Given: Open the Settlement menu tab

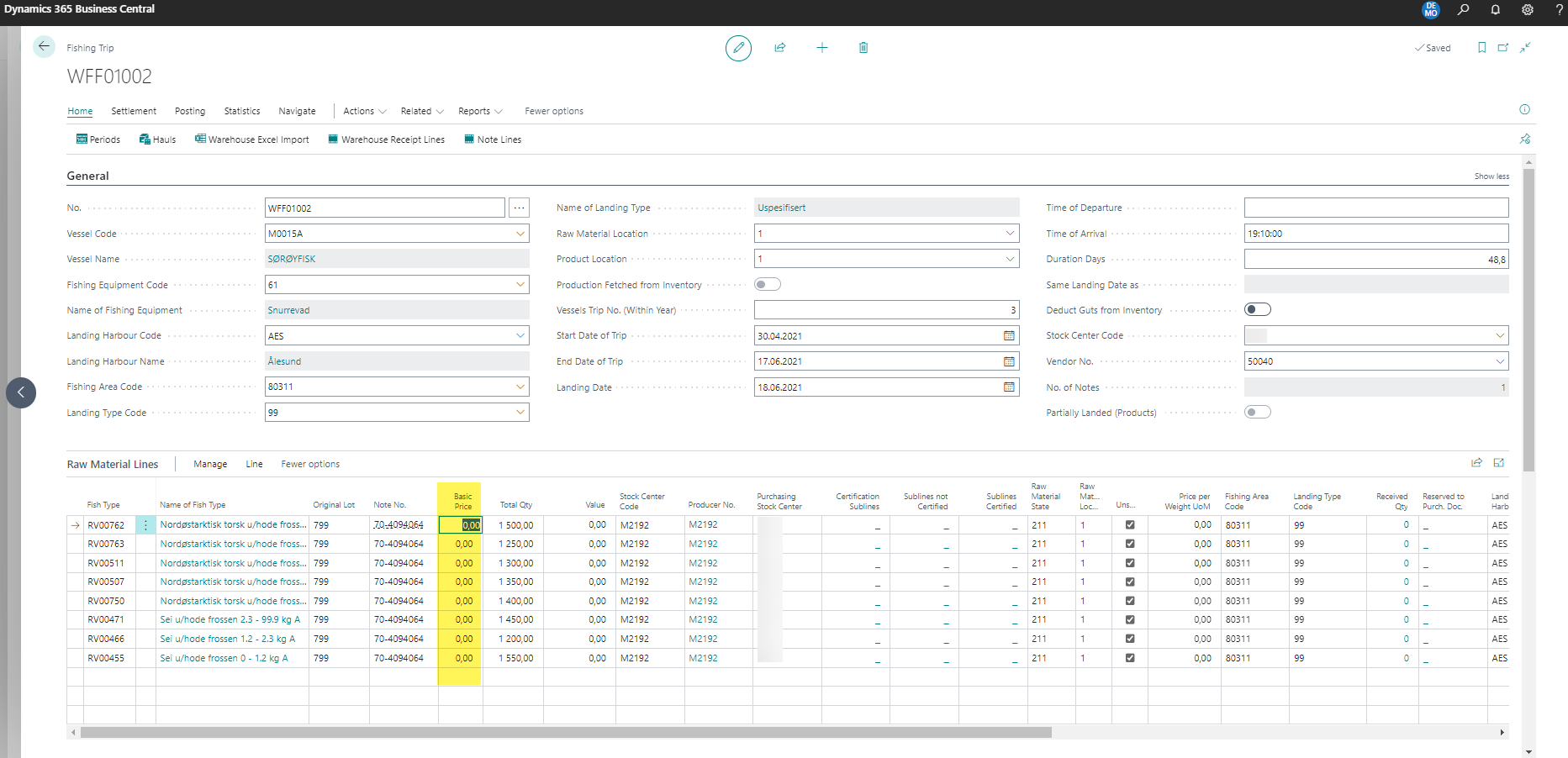Looking at the screenshot, I should (x=134, y=111).
